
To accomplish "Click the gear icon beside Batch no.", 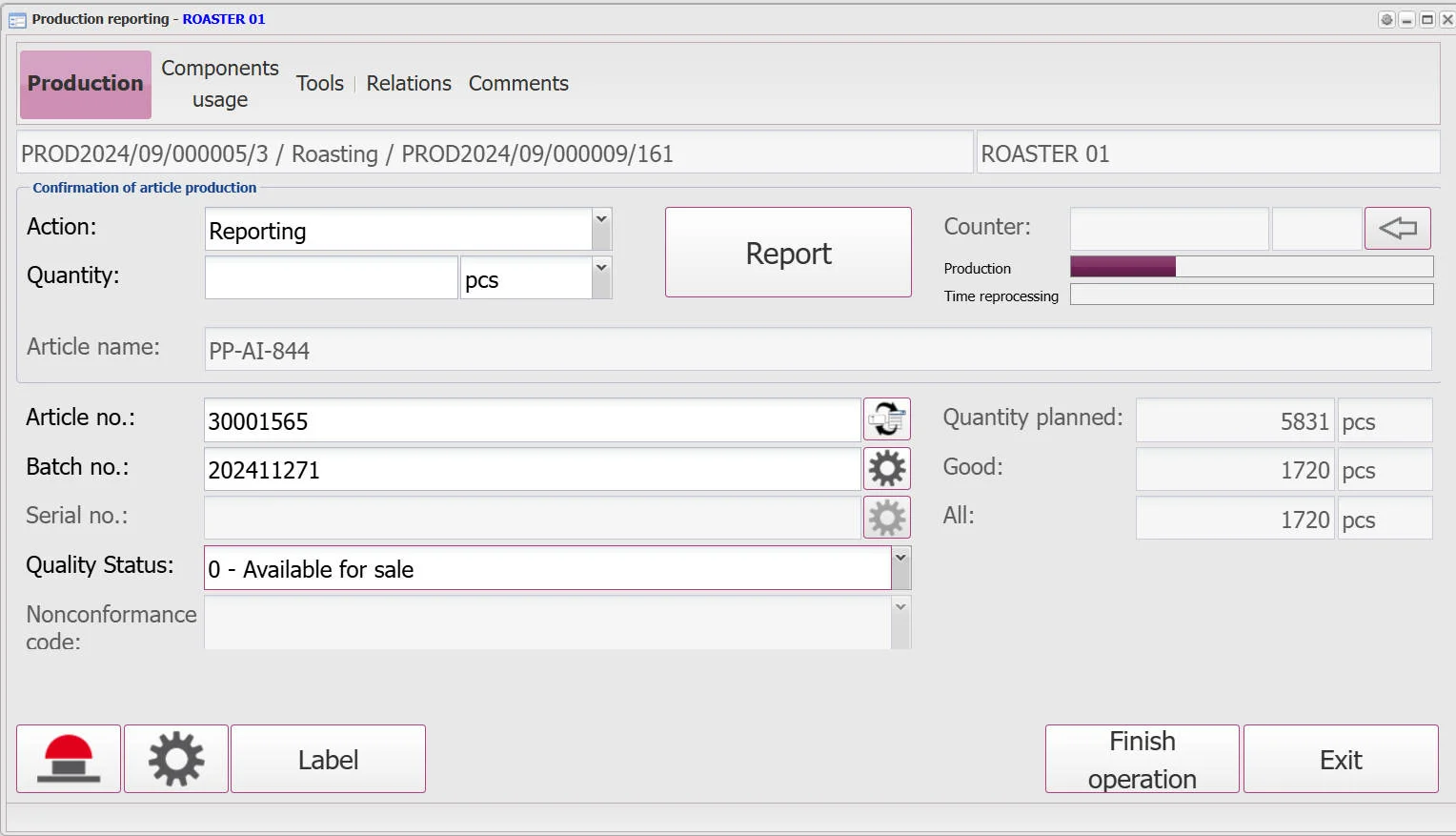I will [886, 469].
